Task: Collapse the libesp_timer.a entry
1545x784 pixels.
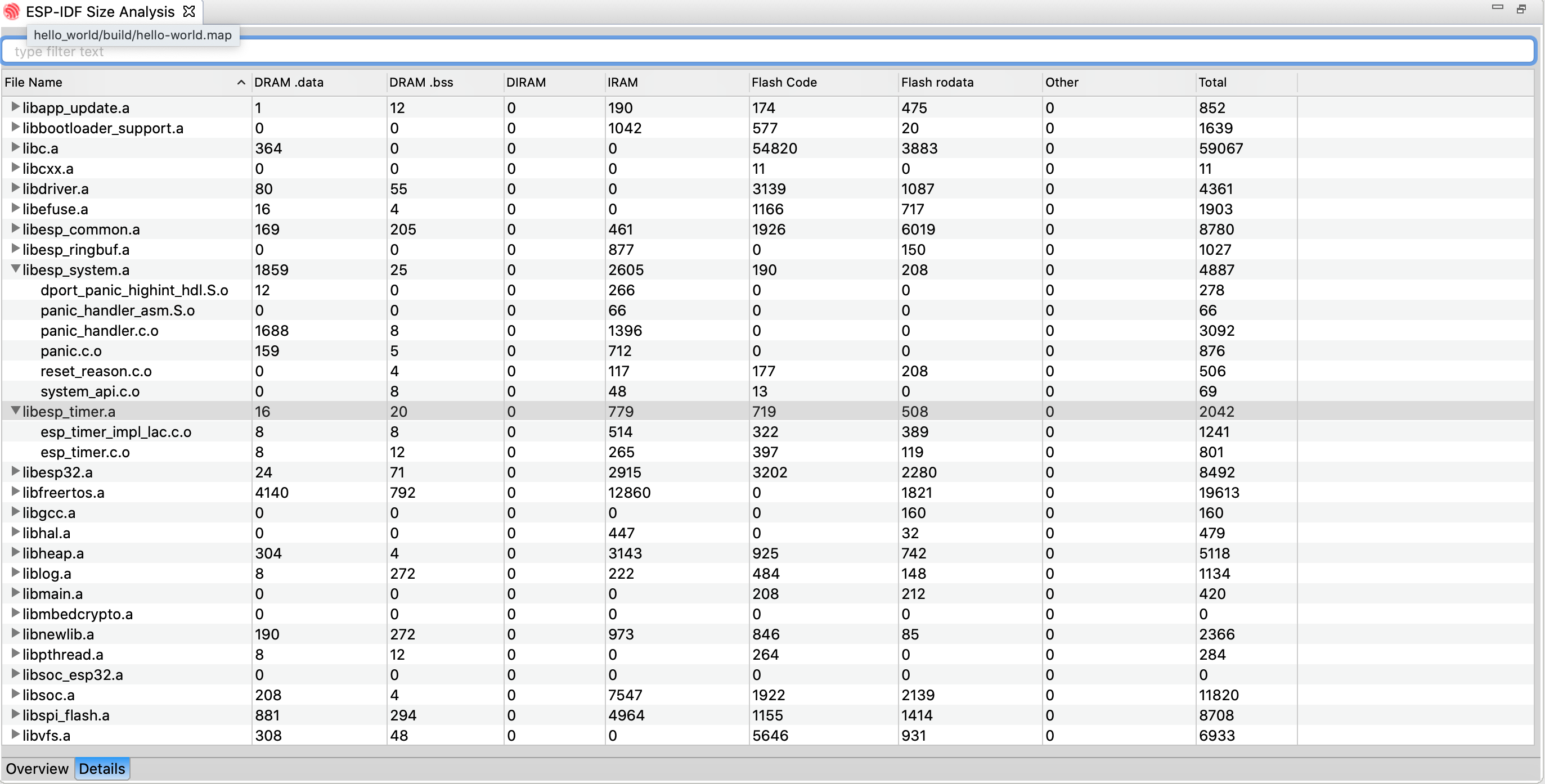Action: (x=16, y=411)
